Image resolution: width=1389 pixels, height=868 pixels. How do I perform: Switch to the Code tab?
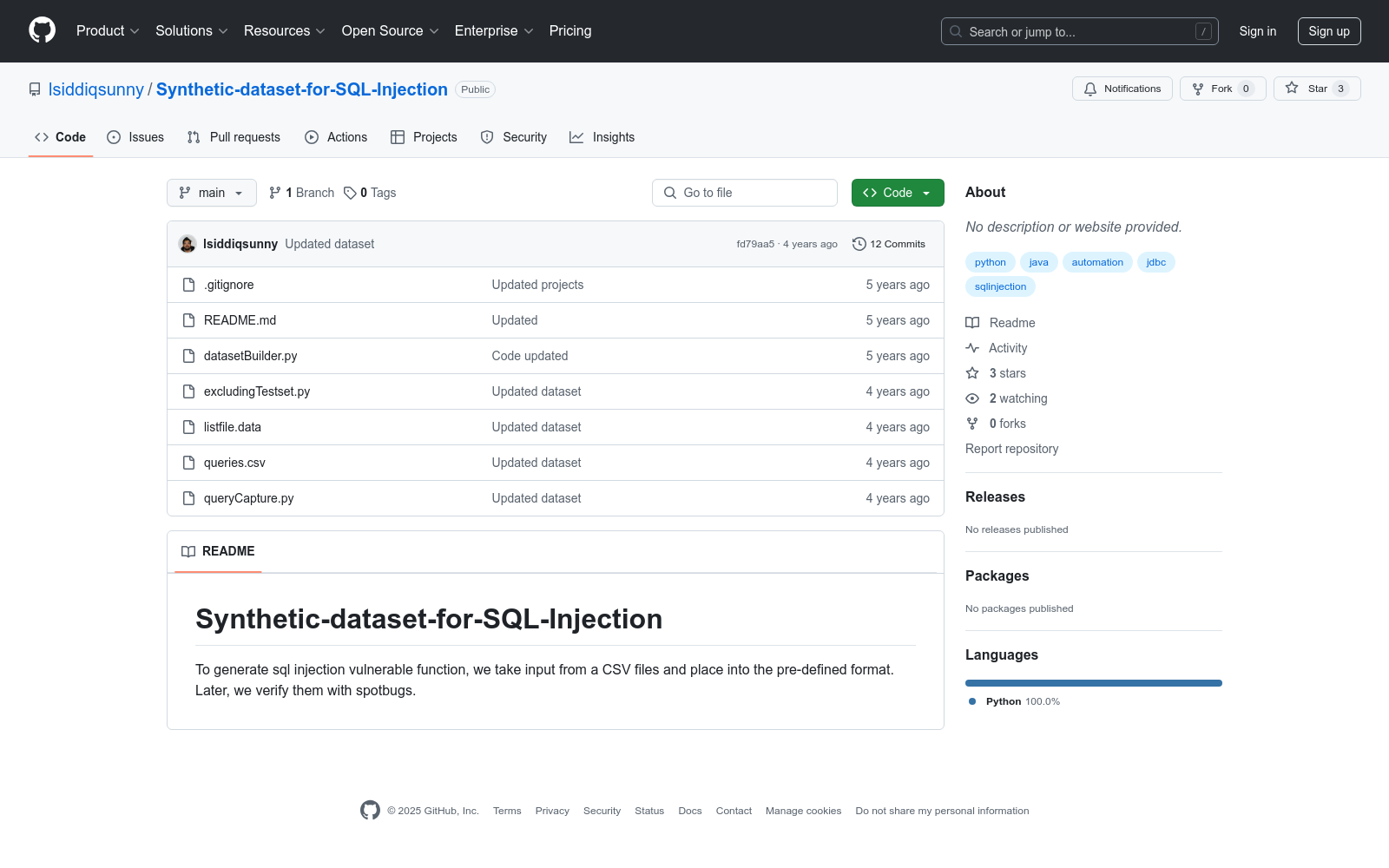tap(61, 137)
